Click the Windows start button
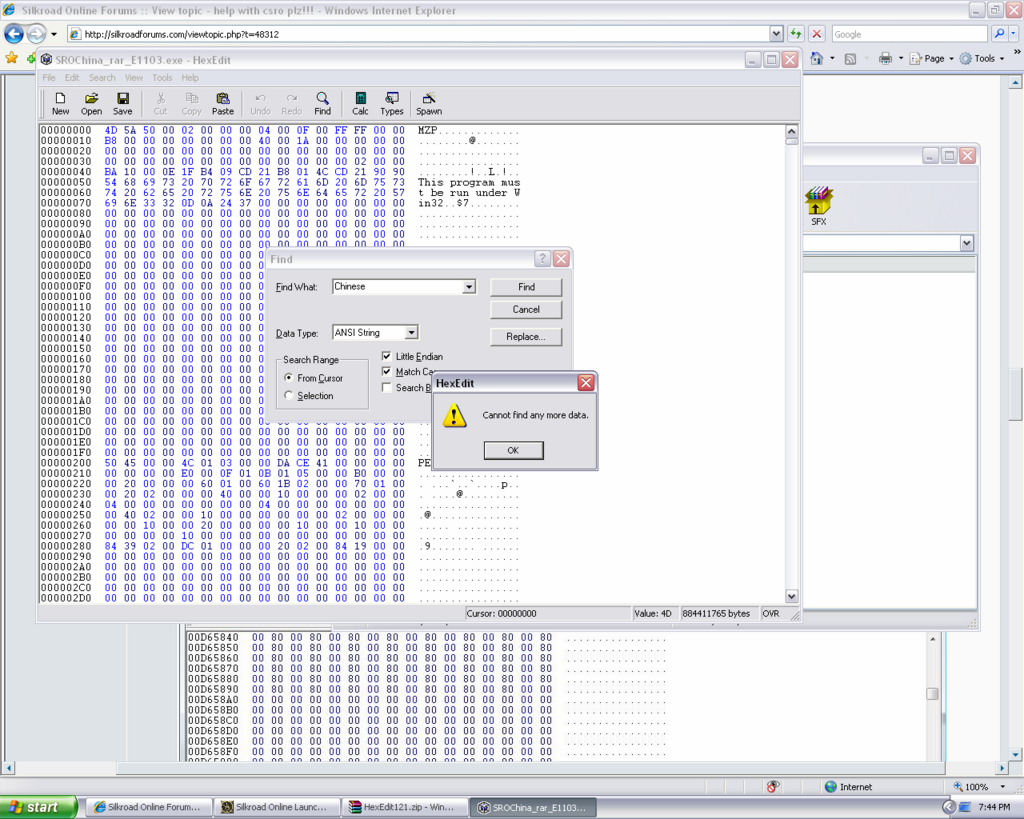 coord(38,807)
